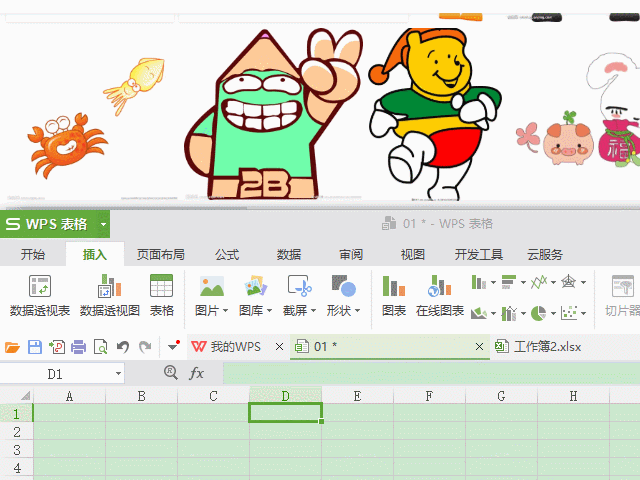
Task: Insert a column chart from small chart icons
Action: (x=479, y=282)
